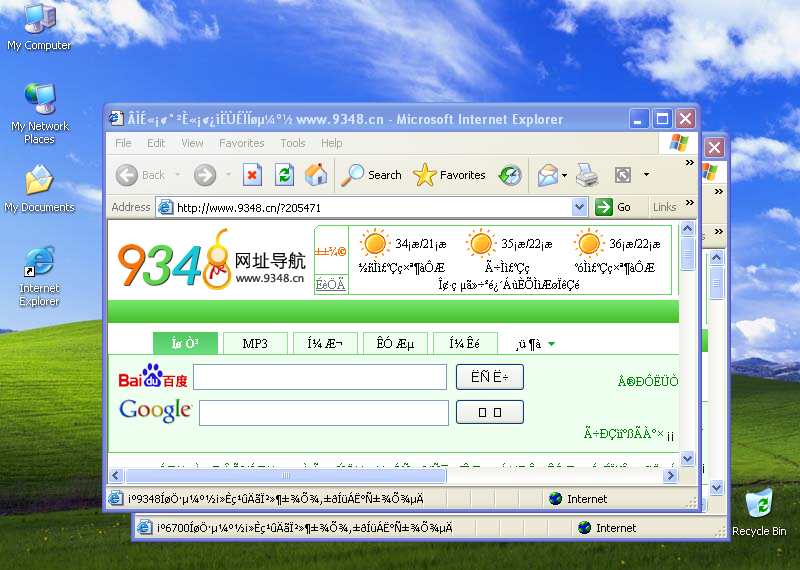Open the address bar URL dropdown
The image size is (800, 570).
click(x=579, y=207)
